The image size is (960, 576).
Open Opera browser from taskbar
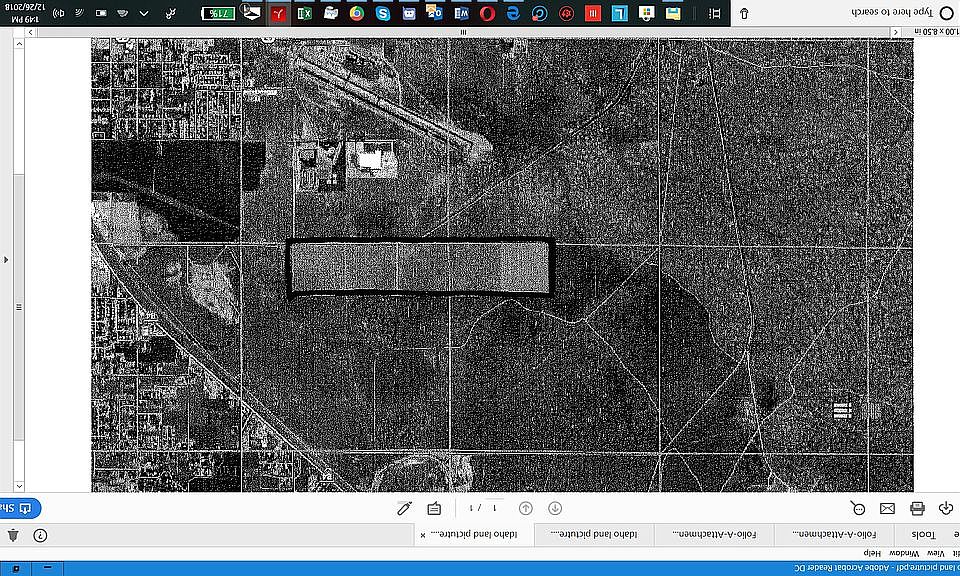point(487,13)
